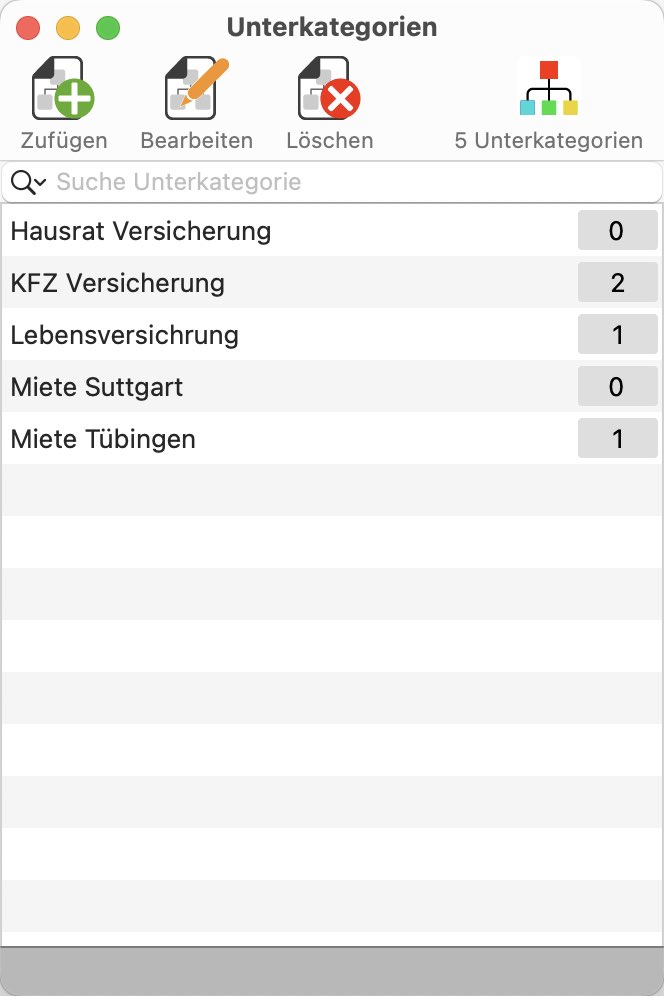664x996 pixels.
Task: Focus the Suche Unterkategorie search field
Action: [x=332, y=182]
